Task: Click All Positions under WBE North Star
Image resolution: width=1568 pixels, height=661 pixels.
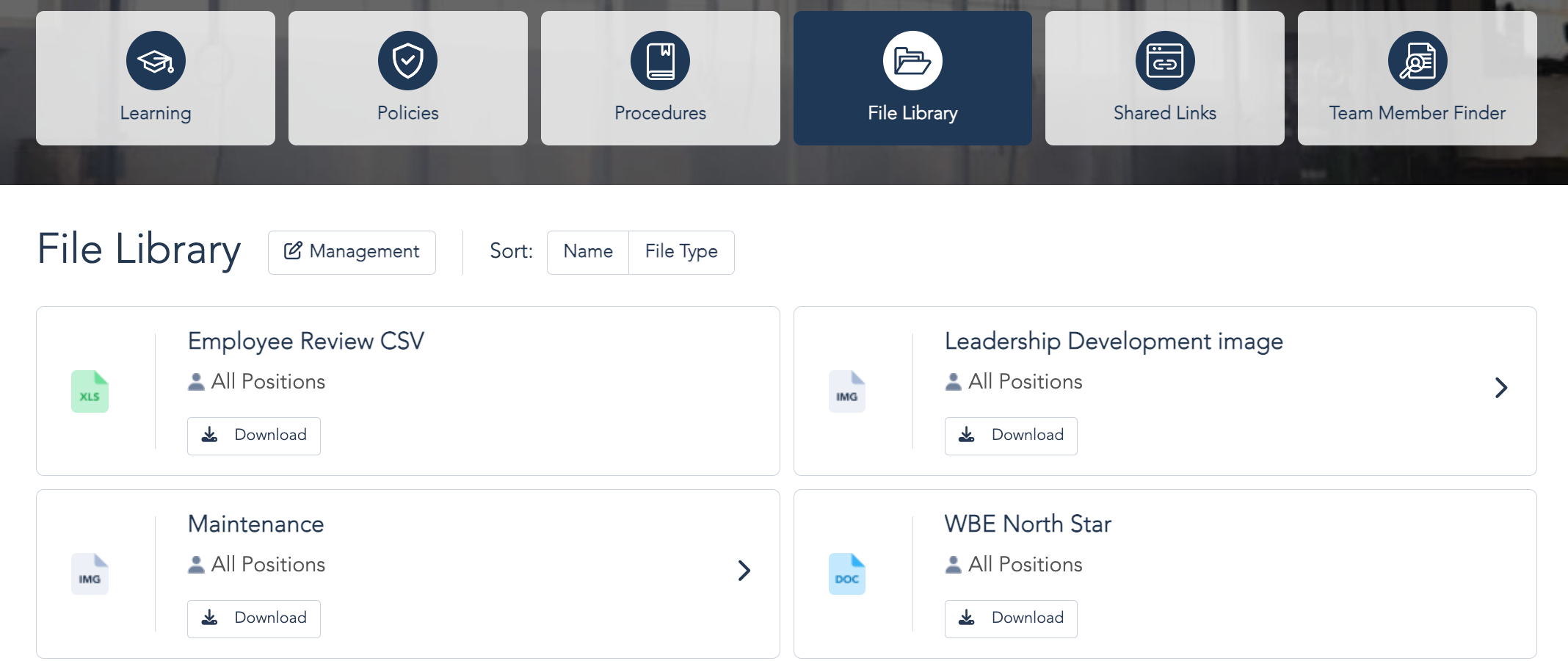Action: click(x=1025, y=565)
